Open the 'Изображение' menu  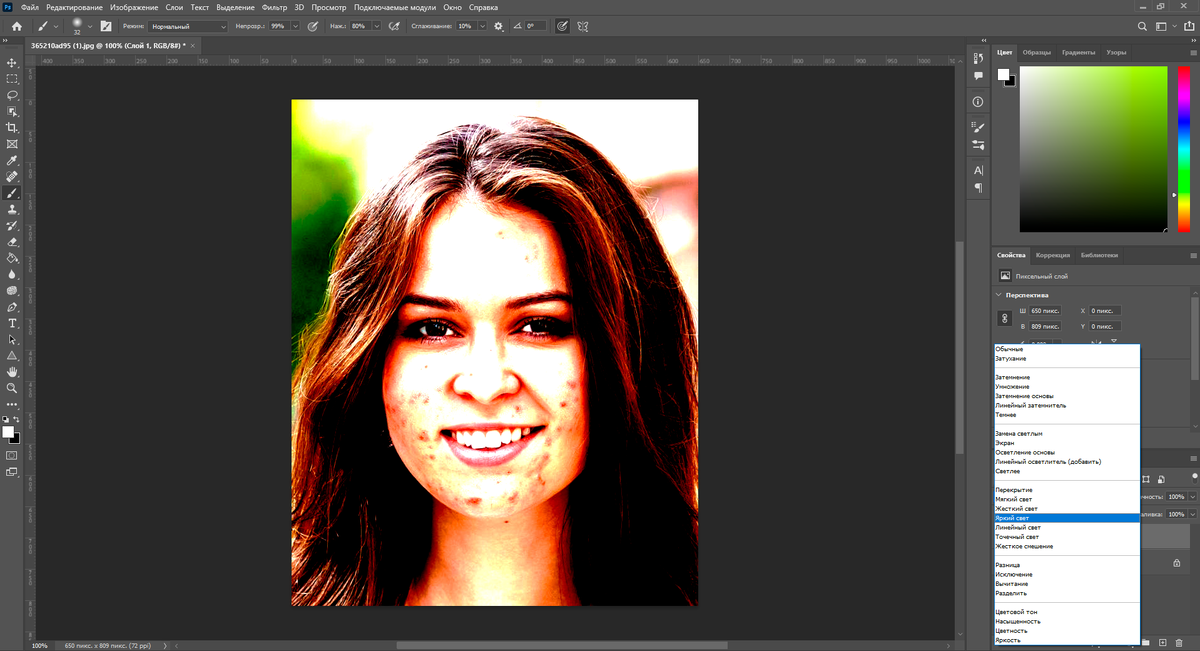(134, 7)
